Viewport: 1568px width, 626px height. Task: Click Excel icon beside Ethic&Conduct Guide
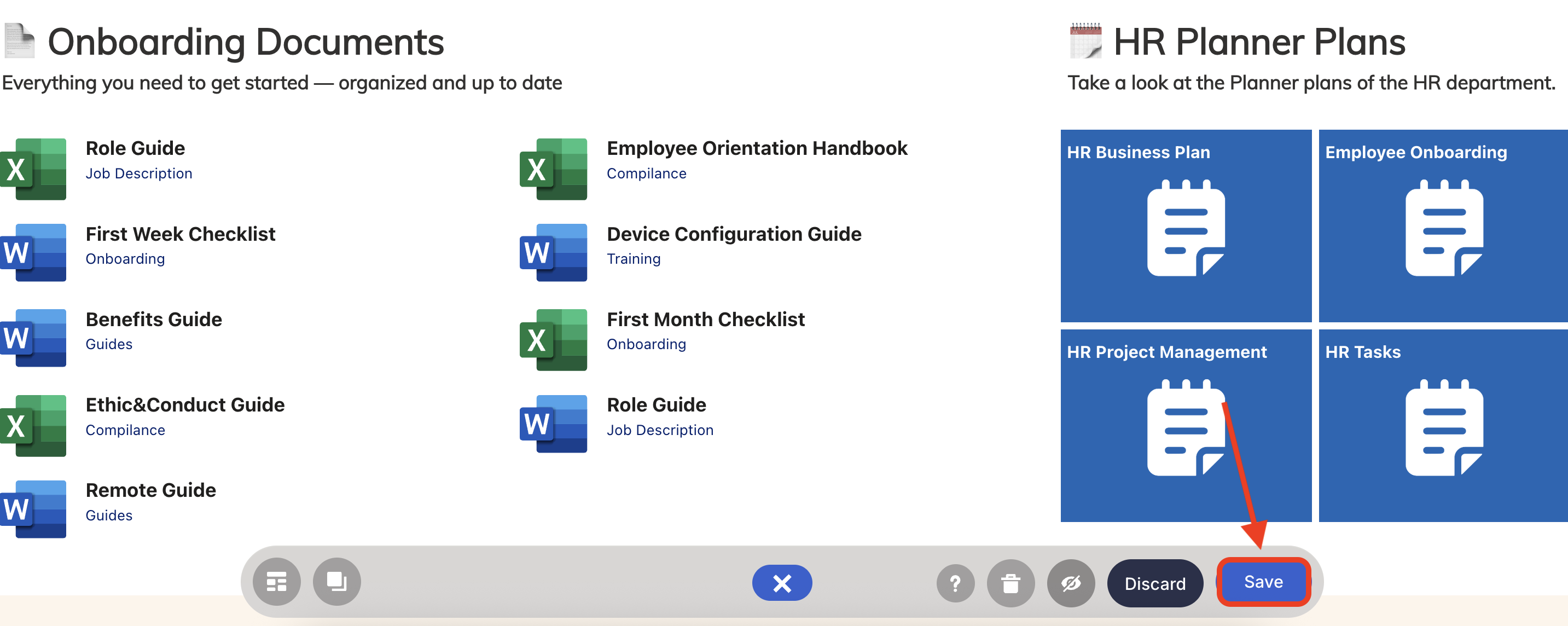click(x=33, y=425)
